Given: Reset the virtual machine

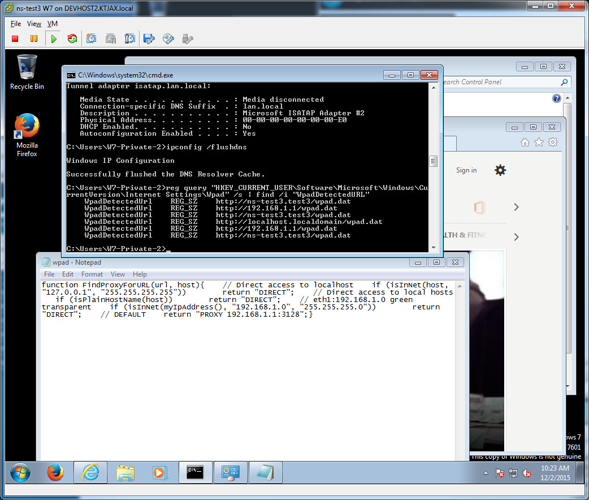Looking at the screenshot, I should click(x=72, y=39).
